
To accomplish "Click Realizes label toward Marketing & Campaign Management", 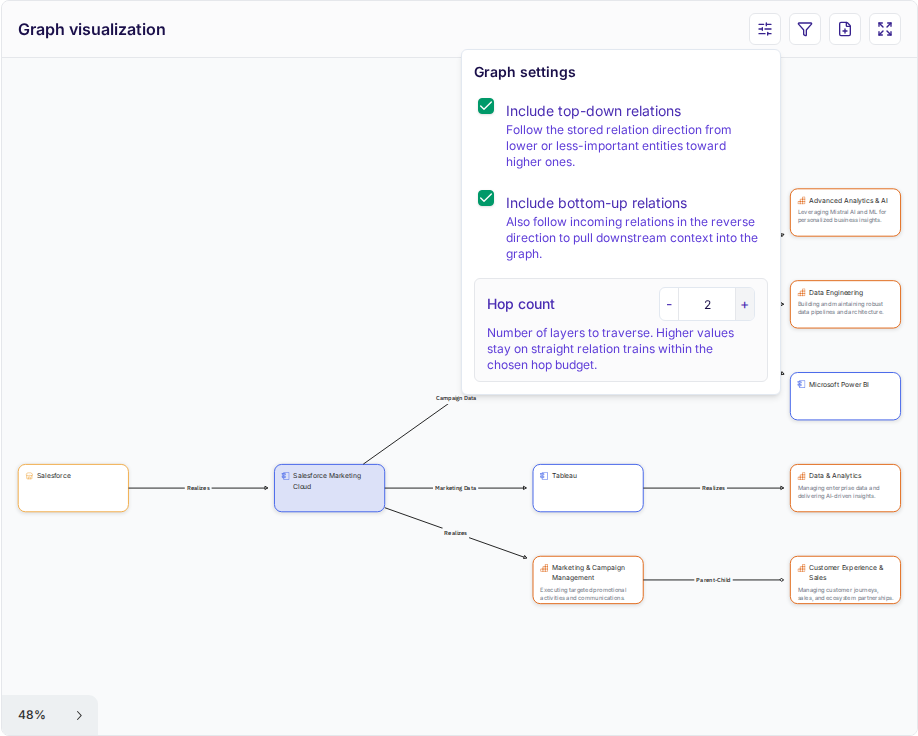I will pyautogui.click(x=455, y=533).
